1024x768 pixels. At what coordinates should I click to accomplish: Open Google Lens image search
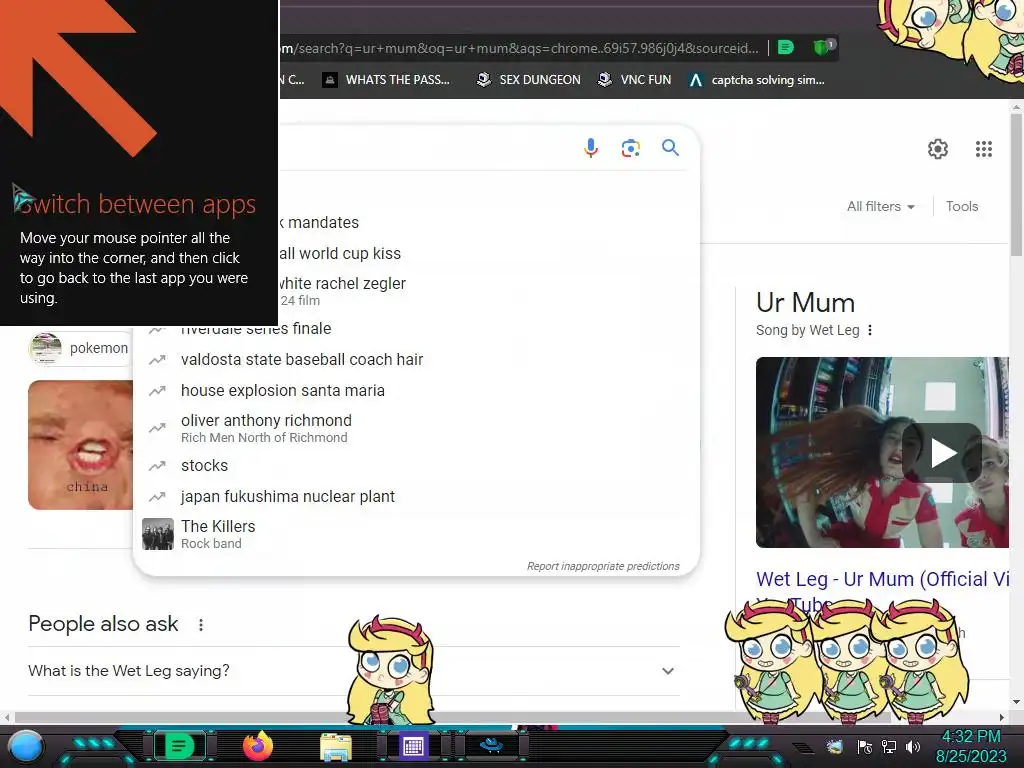pos(630,148)
